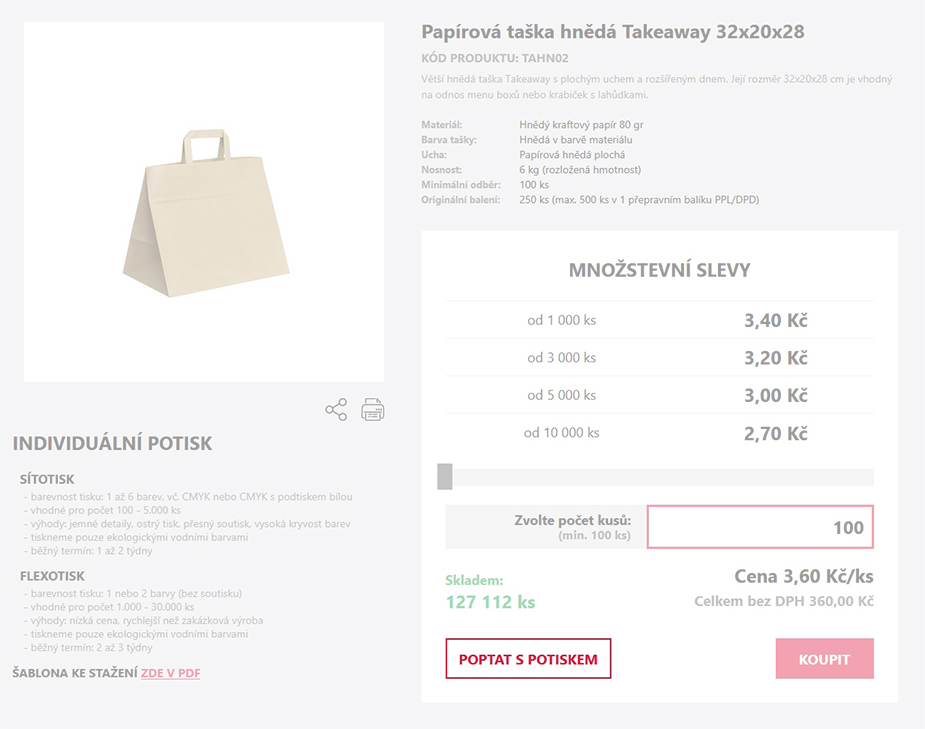
Task: Click the FLEXOTISK heading
Action: click(53, 576)
